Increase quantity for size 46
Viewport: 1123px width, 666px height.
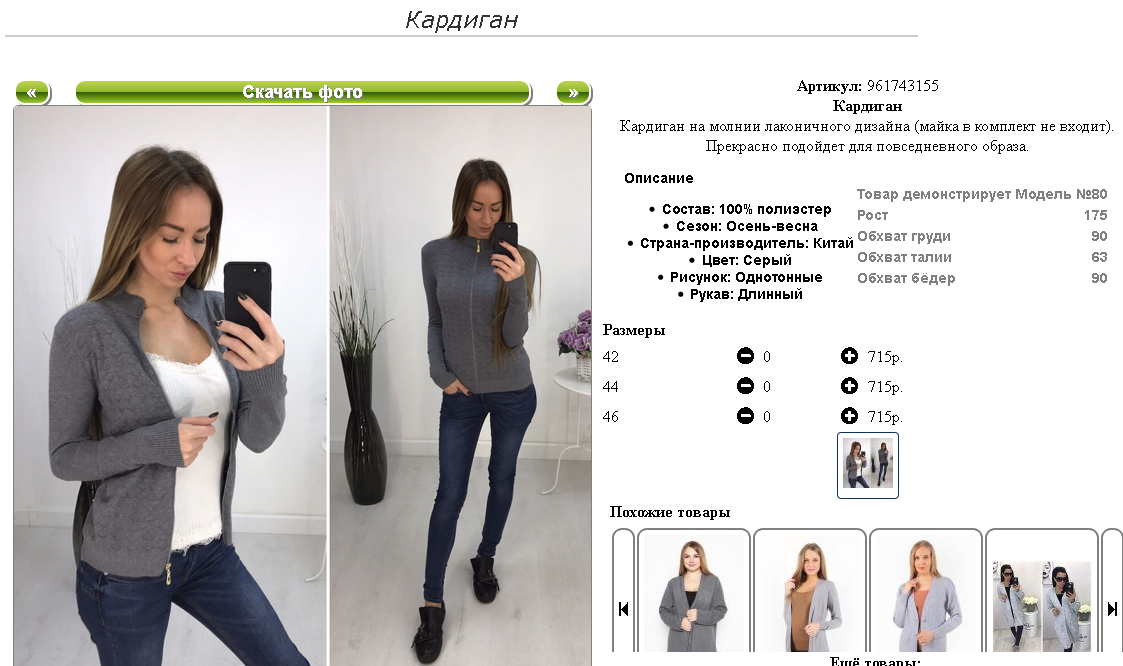pos(849,416)
